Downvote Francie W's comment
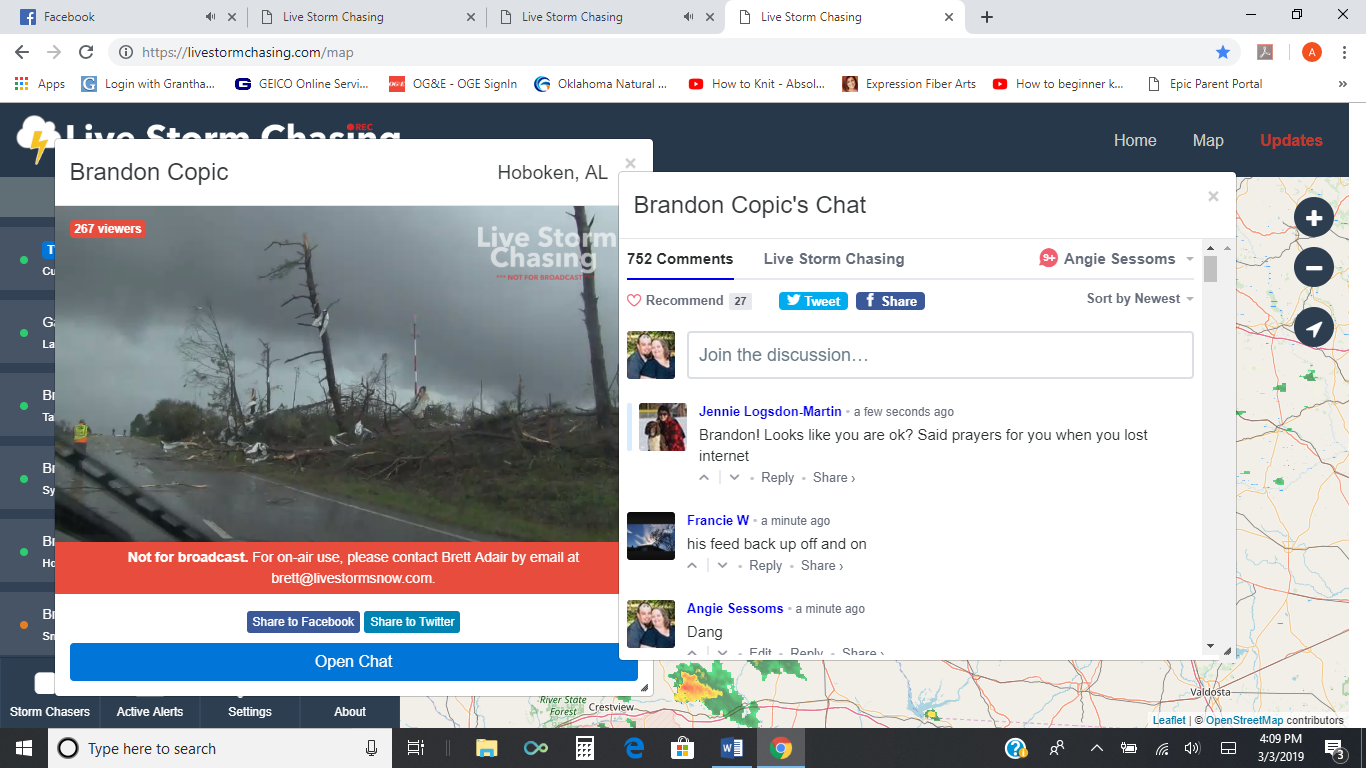Viewport: 1366px width, 768px height. coord(723,566)
